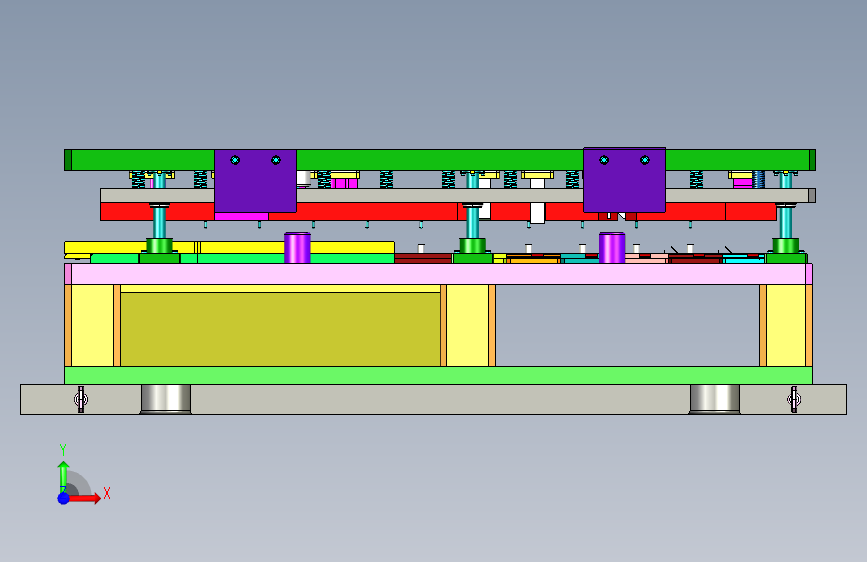Select the right purple cylindrical pin
867x562 pixels.
click(x=612, y=248)
